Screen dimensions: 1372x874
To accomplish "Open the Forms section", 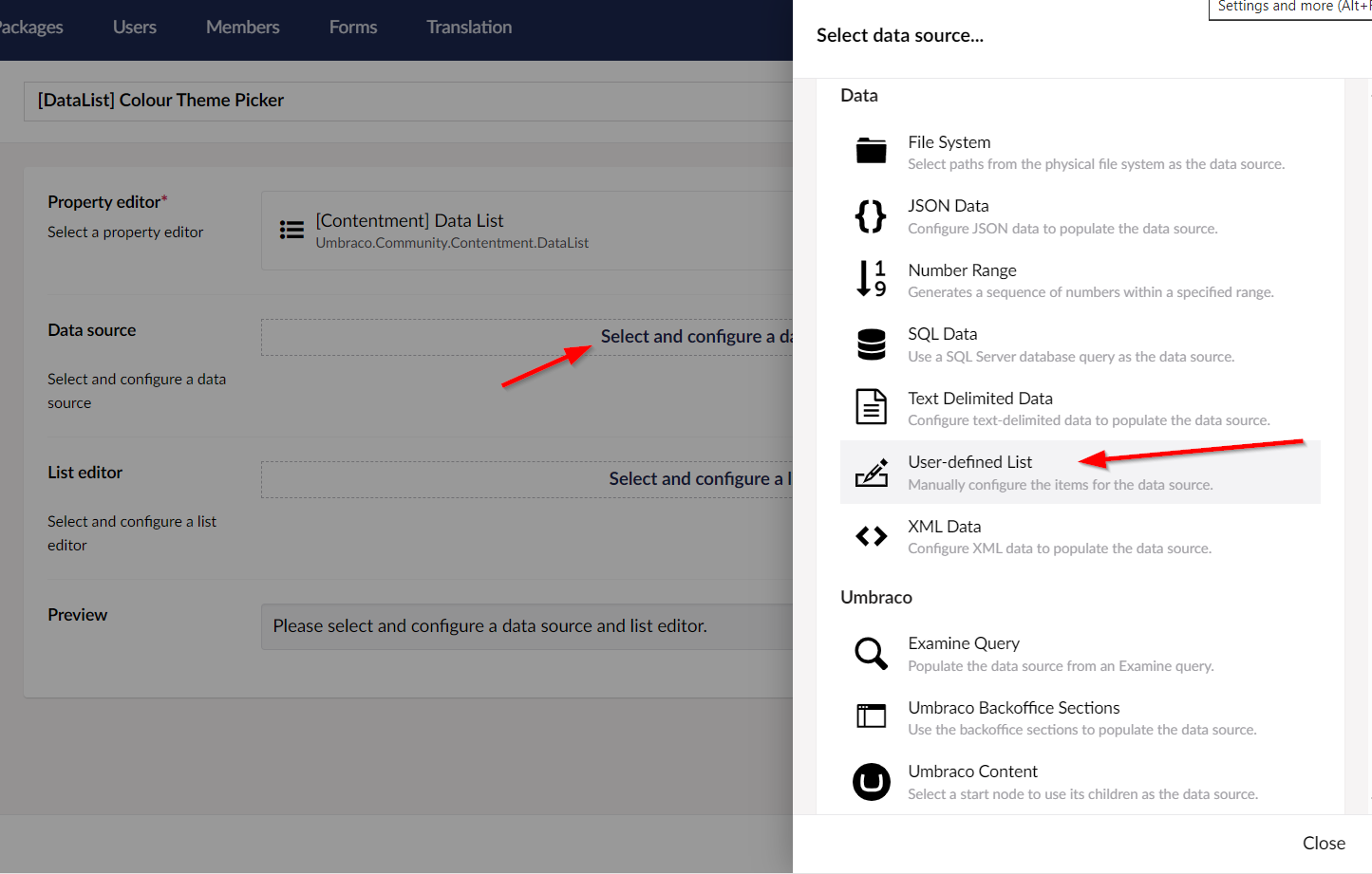I will point(353,28).
